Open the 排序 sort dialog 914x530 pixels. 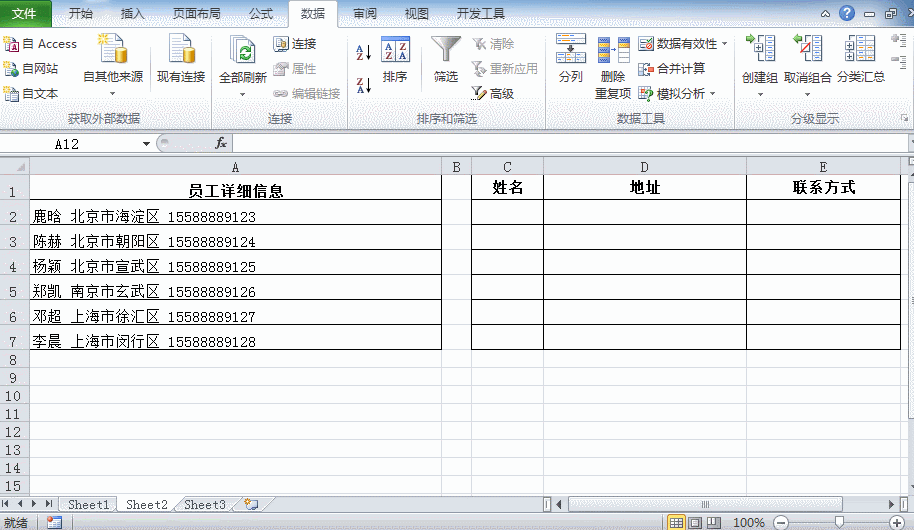(395, 59)
